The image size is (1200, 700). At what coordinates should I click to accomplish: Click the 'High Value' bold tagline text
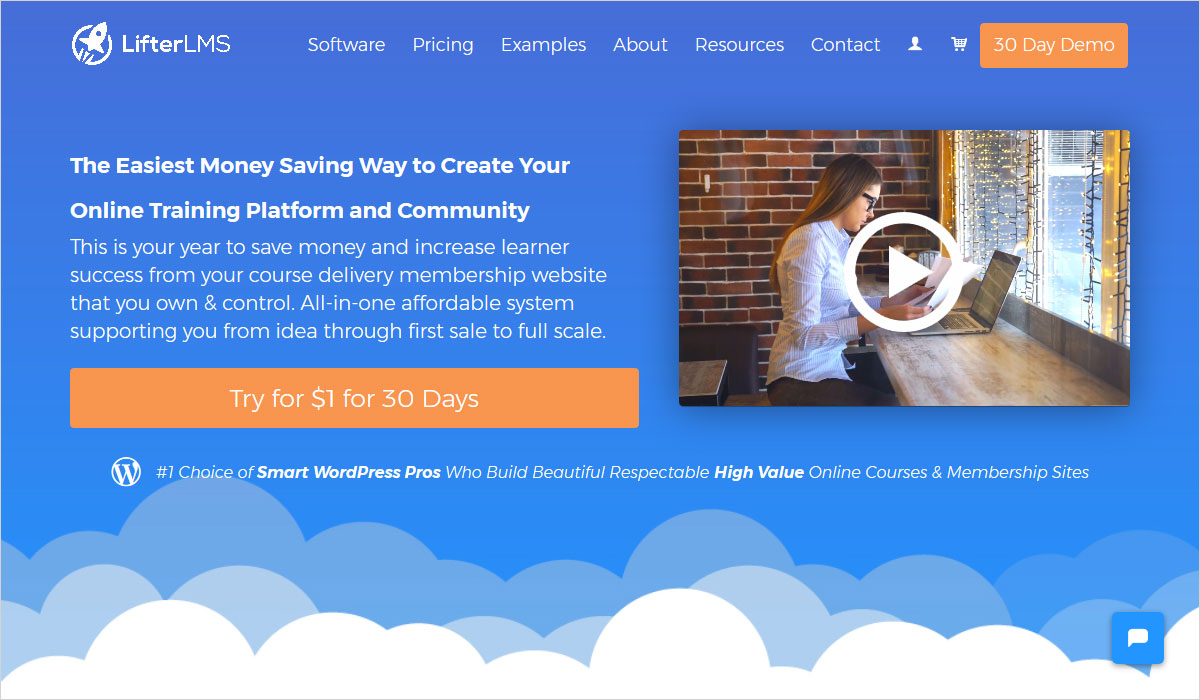point(758,472)
